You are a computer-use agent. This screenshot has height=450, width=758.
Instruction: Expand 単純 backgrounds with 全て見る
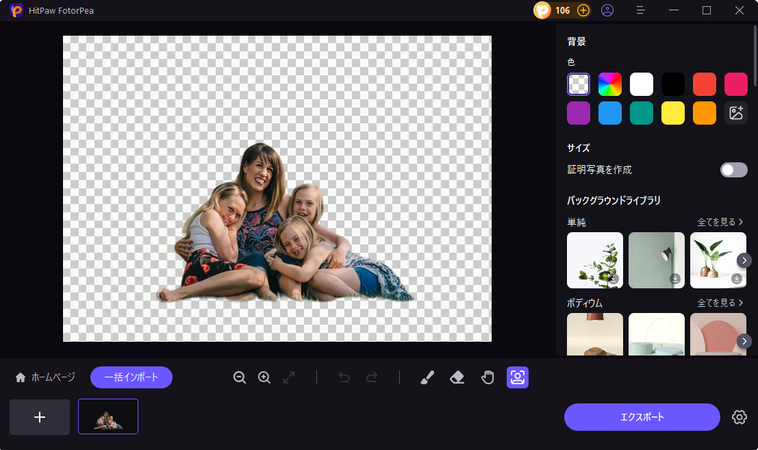(x=720, y=221)
